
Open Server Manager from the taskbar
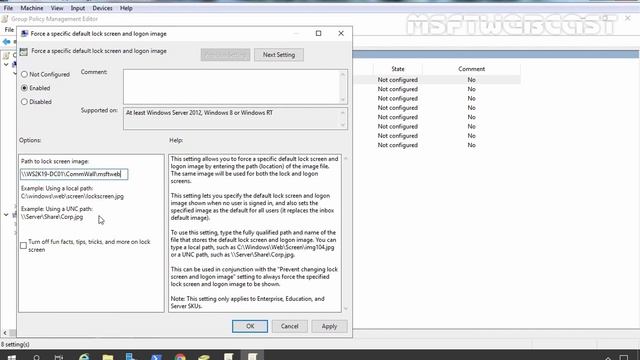click(131, 357)
